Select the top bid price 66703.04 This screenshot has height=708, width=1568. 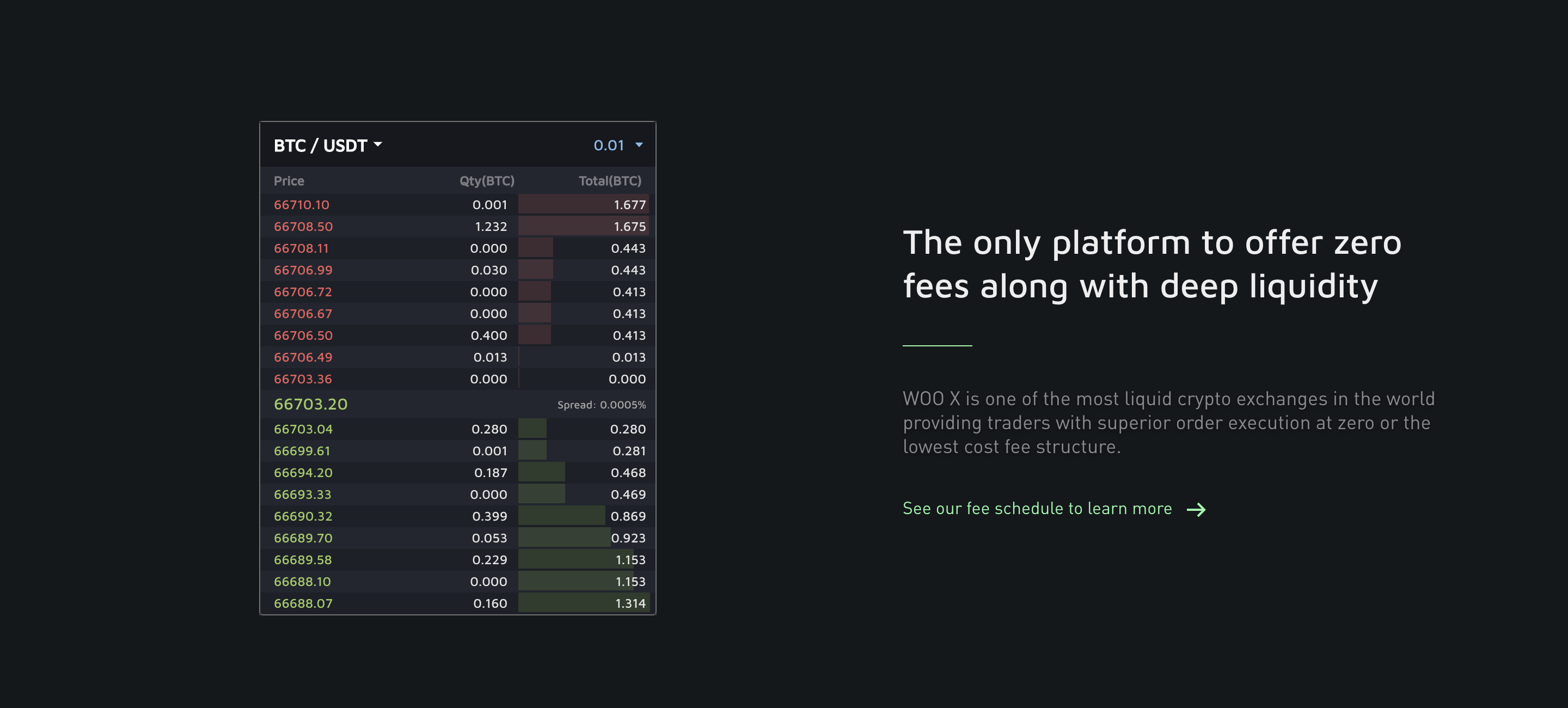click(303, 429)
